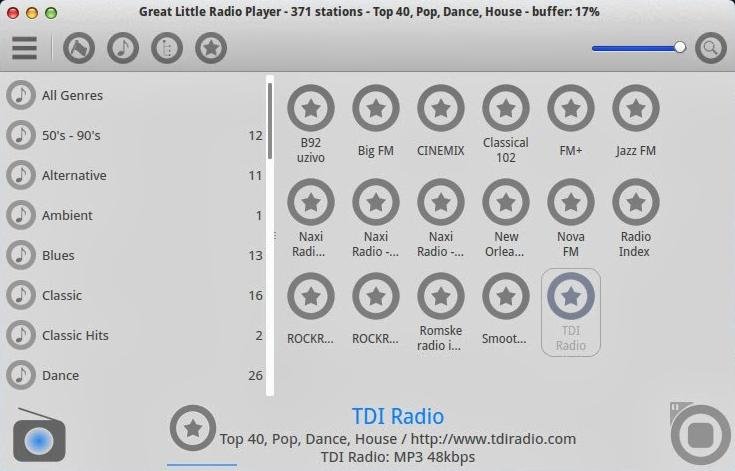This screenshot has width=735, height=471.
Task: Toggle favorite star for the playing station
Action: (193, 428)
